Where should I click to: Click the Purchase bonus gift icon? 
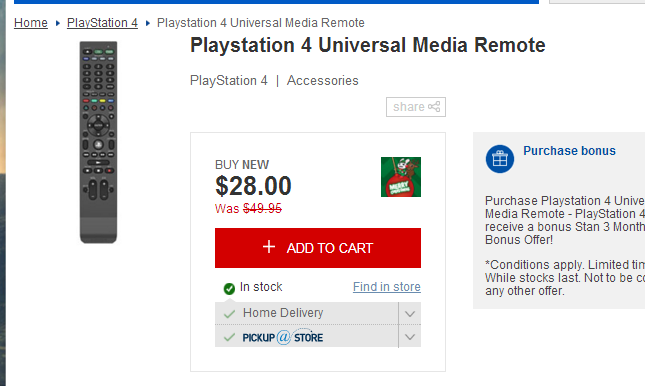click(500, 159)
